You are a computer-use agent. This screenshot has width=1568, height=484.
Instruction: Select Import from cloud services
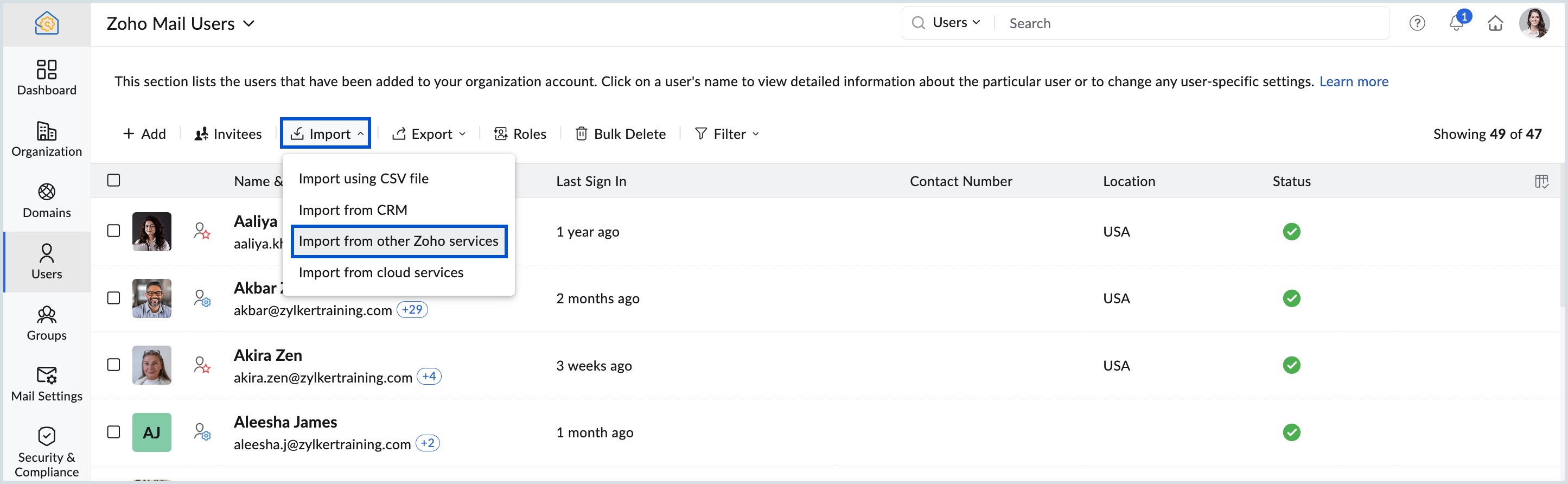(381, 272)
